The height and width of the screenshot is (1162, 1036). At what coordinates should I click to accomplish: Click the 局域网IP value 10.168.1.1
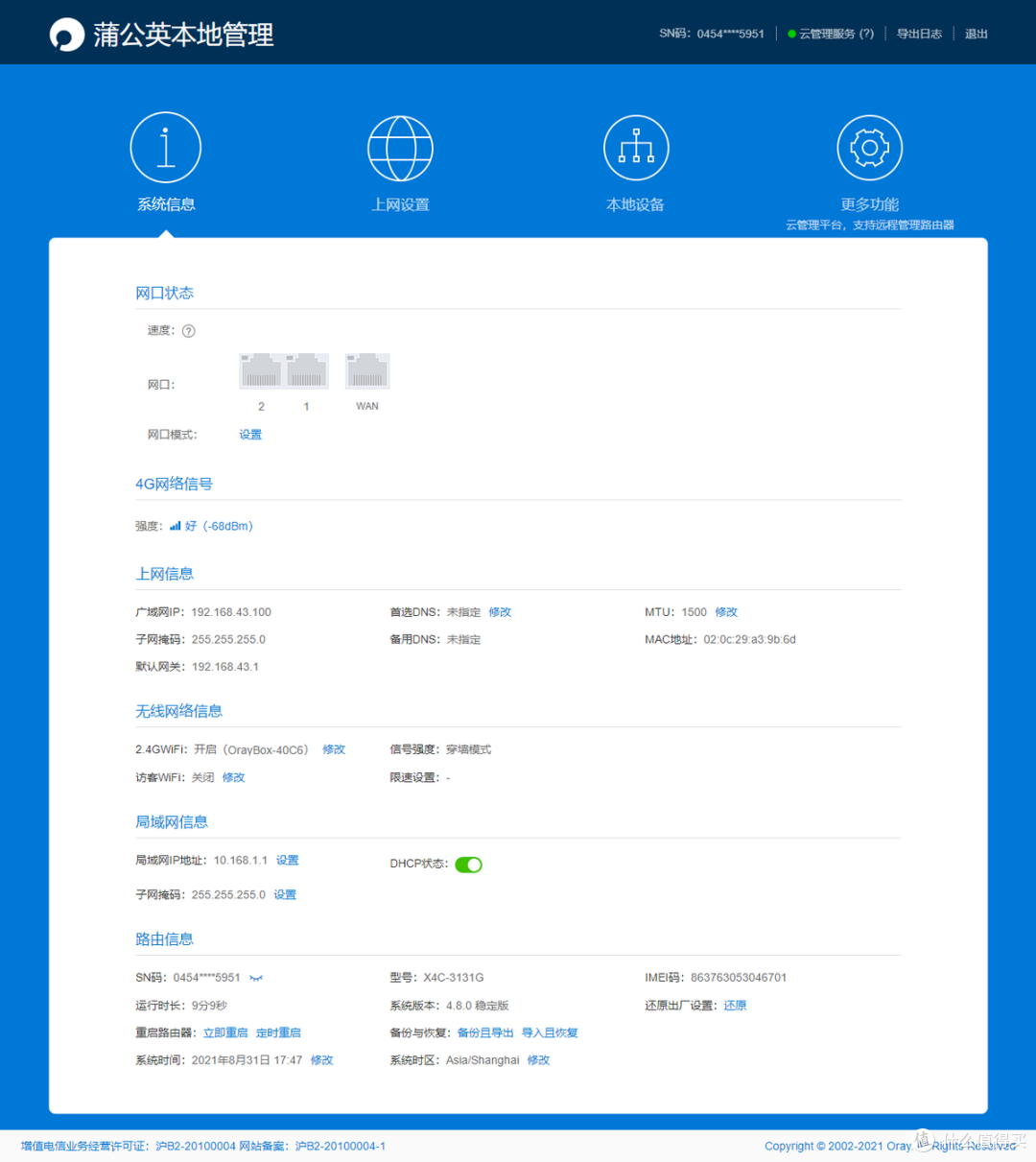coord(241,860)
